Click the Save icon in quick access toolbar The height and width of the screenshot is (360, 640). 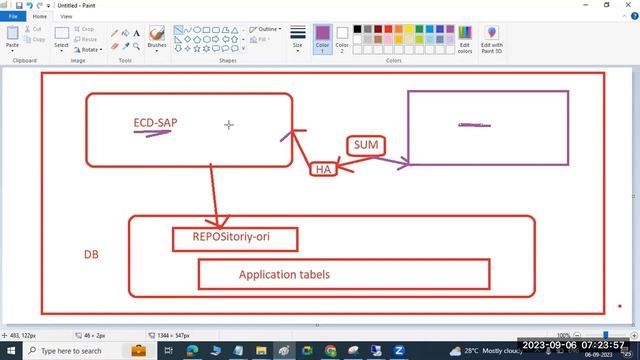point(19,5)
